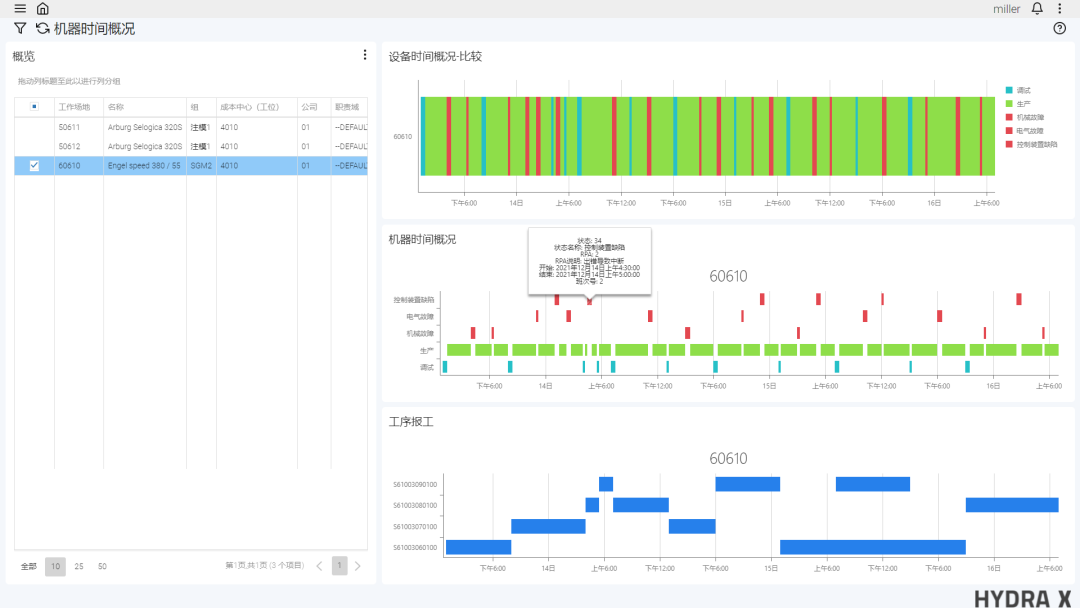Show all items with 全部 page size
The image size is (1080, 608).
point(29,566)
